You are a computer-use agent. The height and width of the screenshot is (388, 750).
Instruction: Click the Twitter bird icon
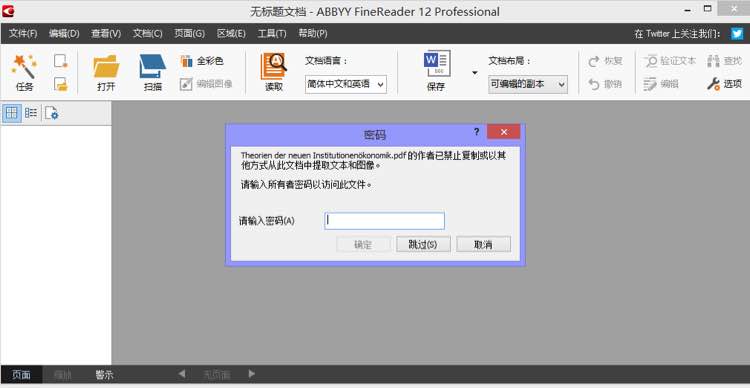coord(737,33)
